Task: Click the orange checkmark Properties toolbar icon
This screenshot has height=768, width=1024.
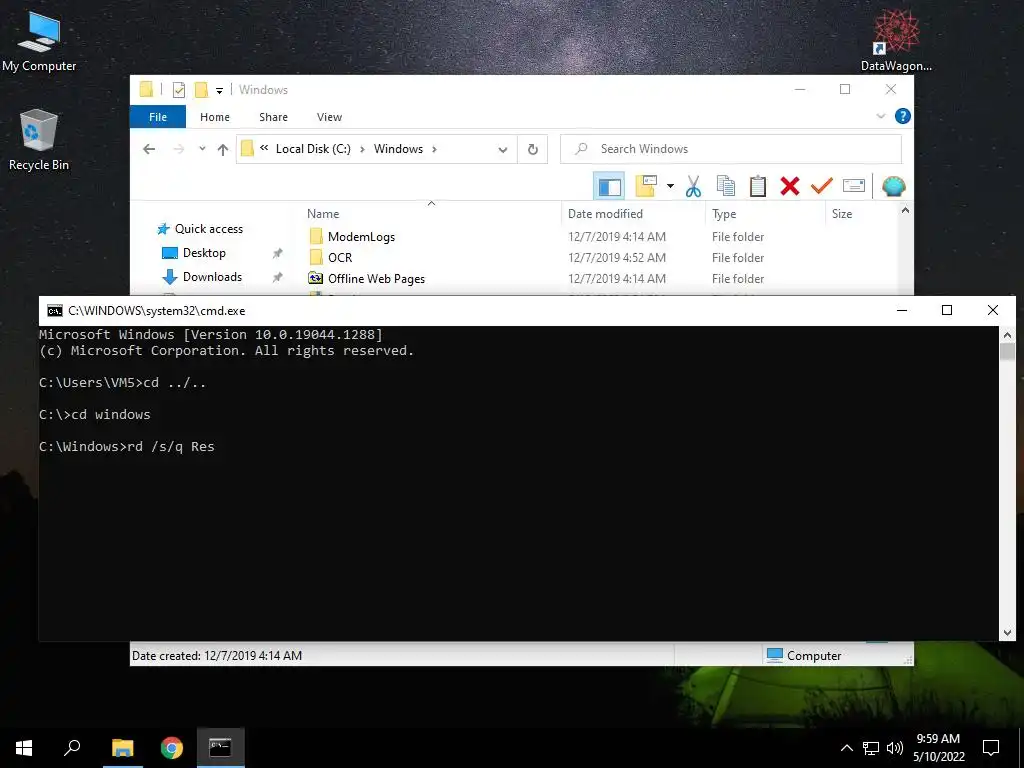Action: 822,187
